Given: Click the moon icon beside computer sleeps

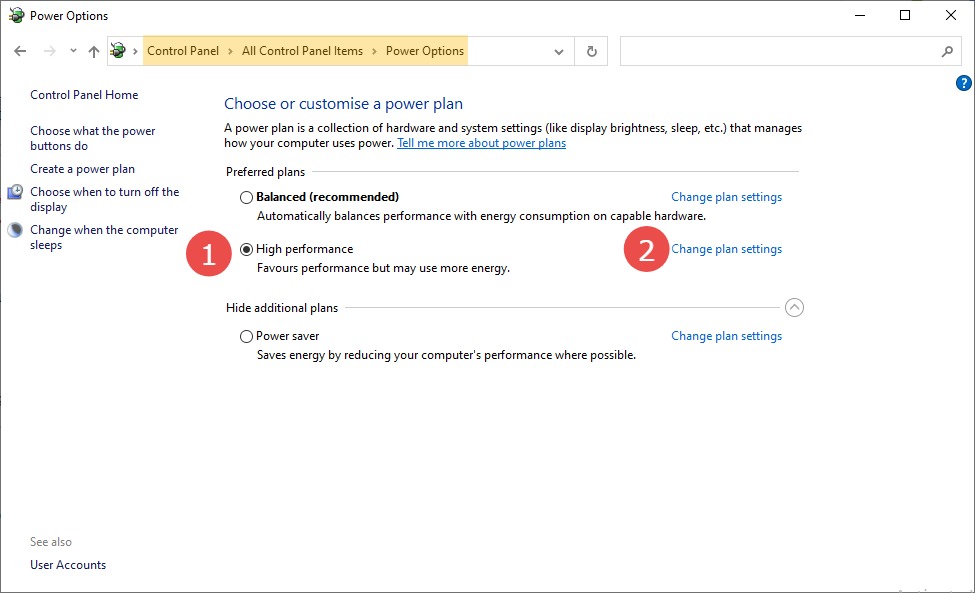Looking at the screenshot, I should (15, 230).
